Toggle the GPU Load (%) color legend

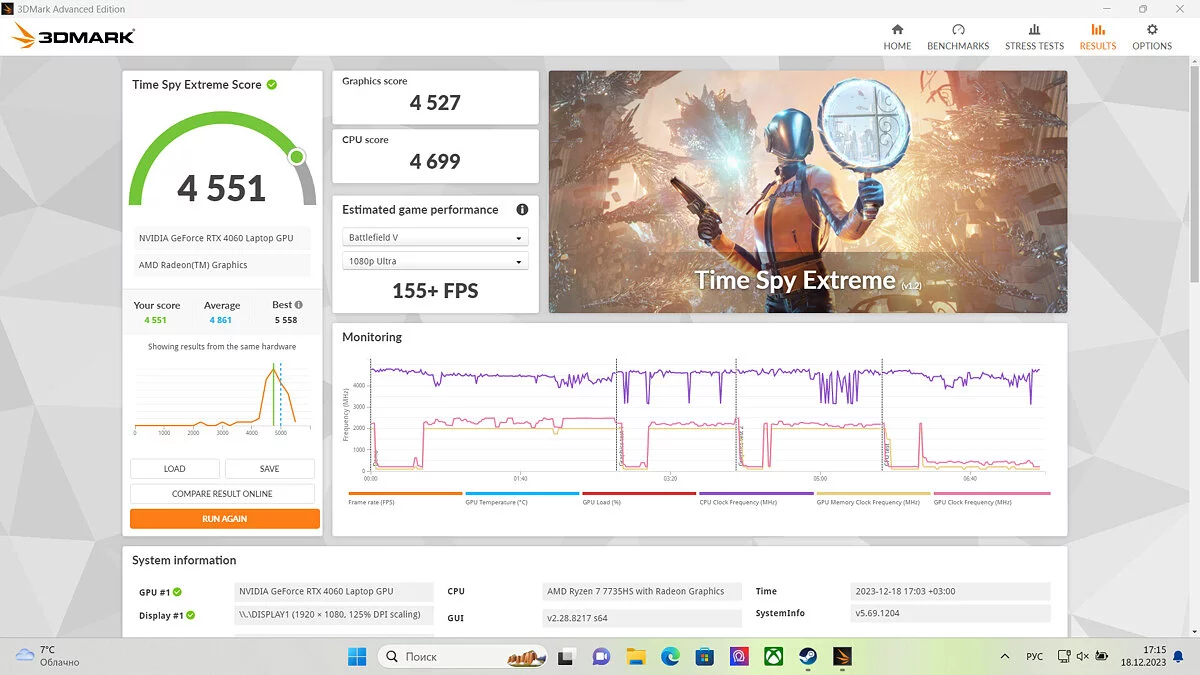pos(639,497)
